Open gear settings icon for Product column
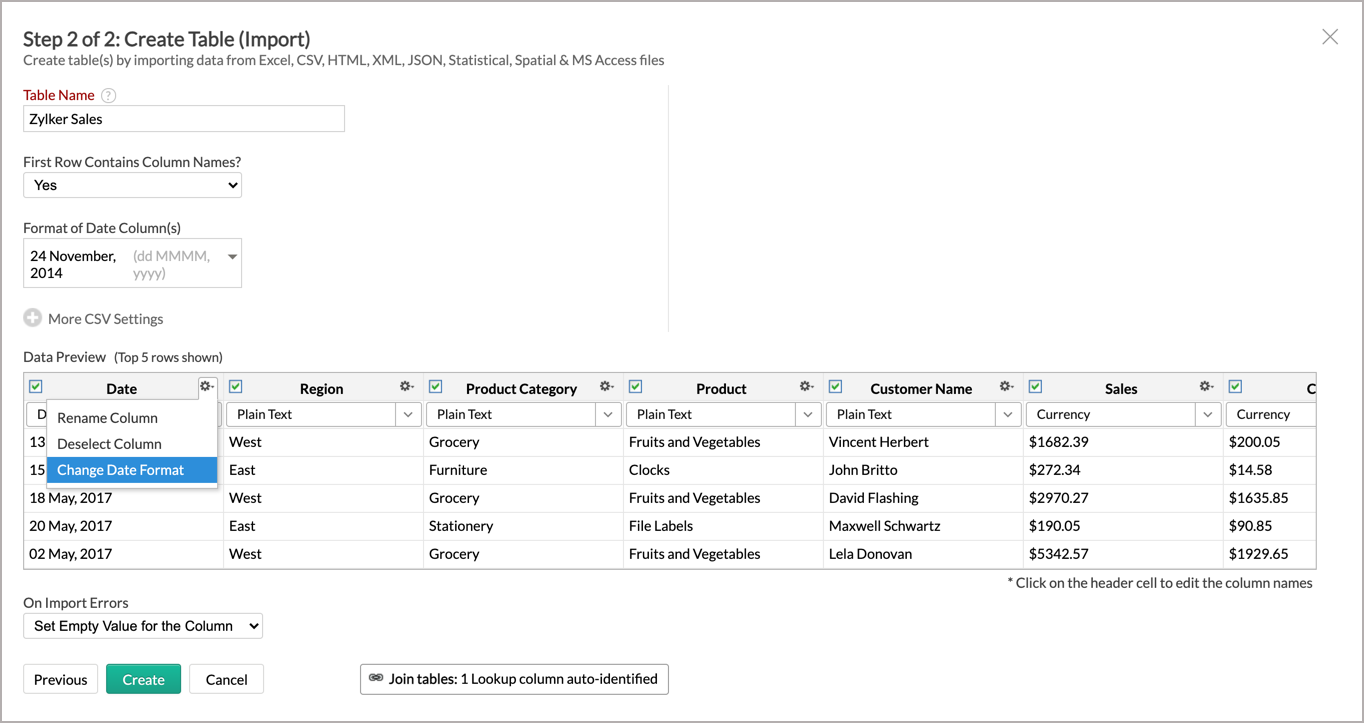 (x=806, y=387)
